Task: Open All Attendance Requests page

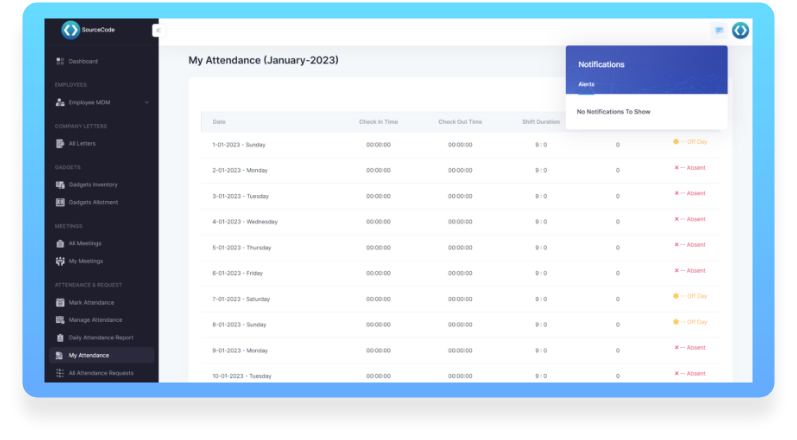Action: 100,373
